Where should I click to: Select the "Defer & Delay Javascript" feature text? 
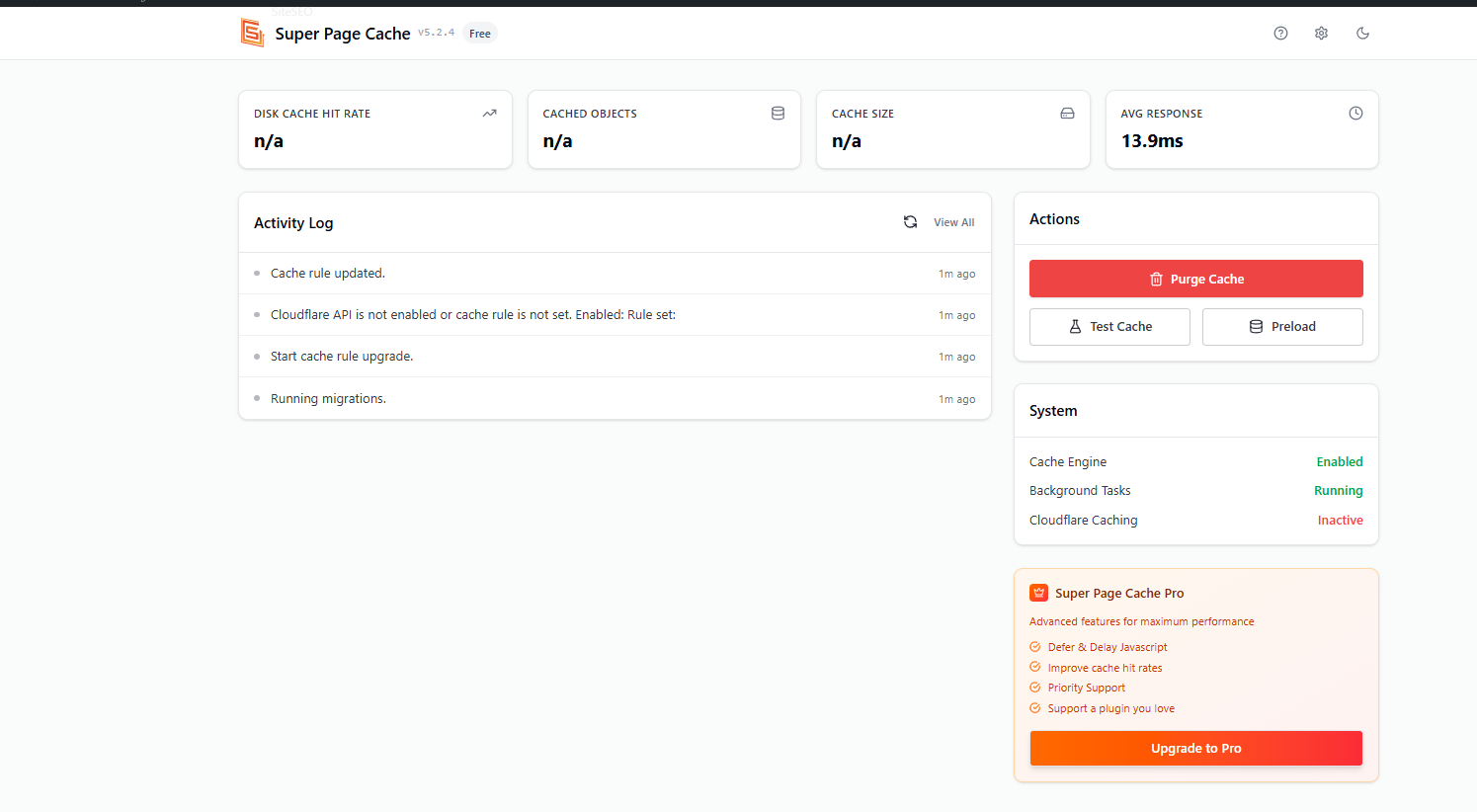[x=1108, y=647]
